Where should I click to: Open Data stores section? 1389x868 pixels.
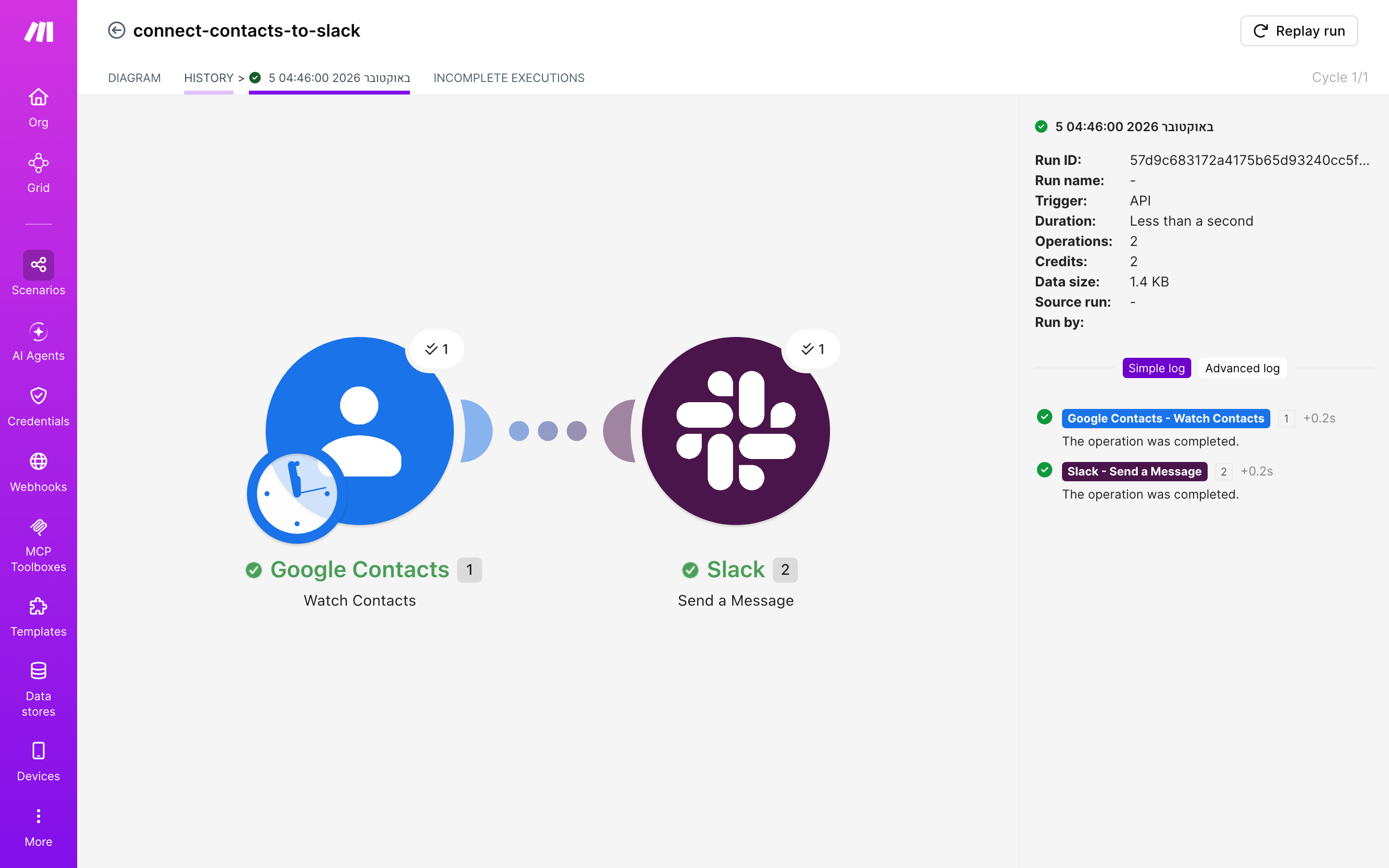(39, 690)
